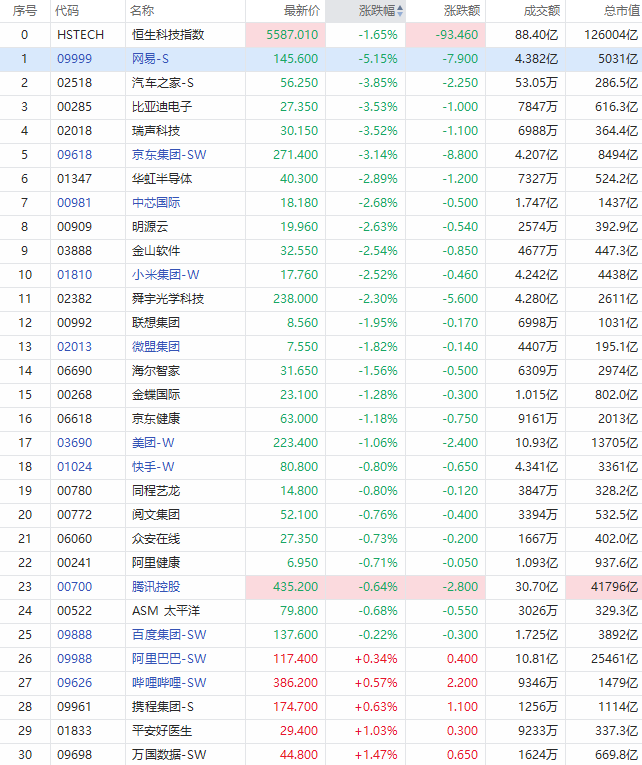Click 网易-S change -5.15% cell
Image resolution: width=642 pixels, height=765 pixels.
pos(366,59)
